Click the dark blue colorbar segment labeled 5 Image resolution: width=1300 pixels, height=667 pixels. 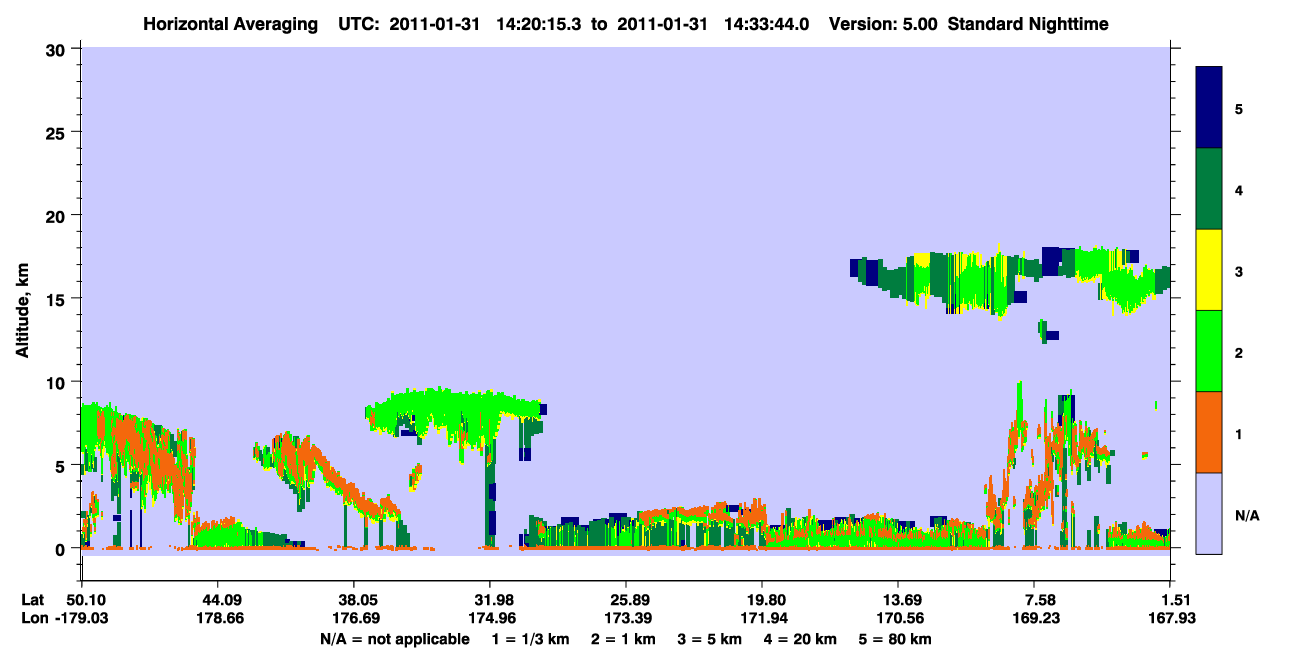click(1209, 108)
